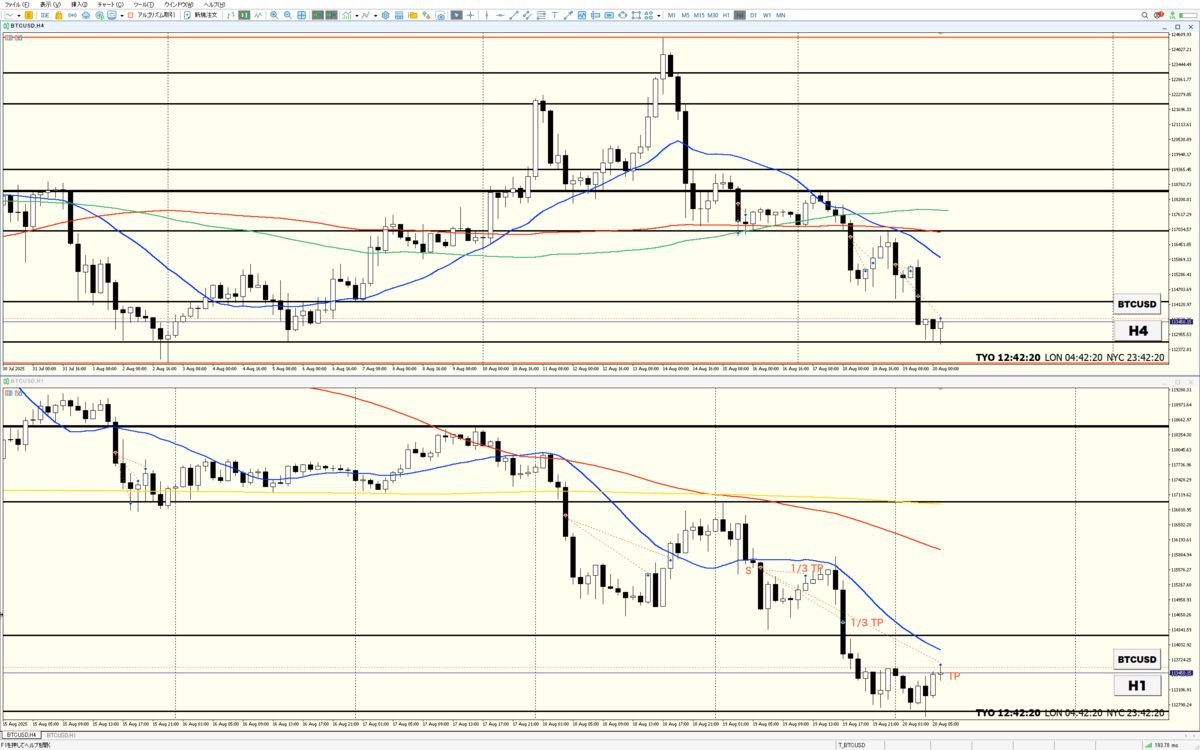This screenshot has width=1200, height=750.
Task: Select the text label tool
Action: tap(554, 15)
